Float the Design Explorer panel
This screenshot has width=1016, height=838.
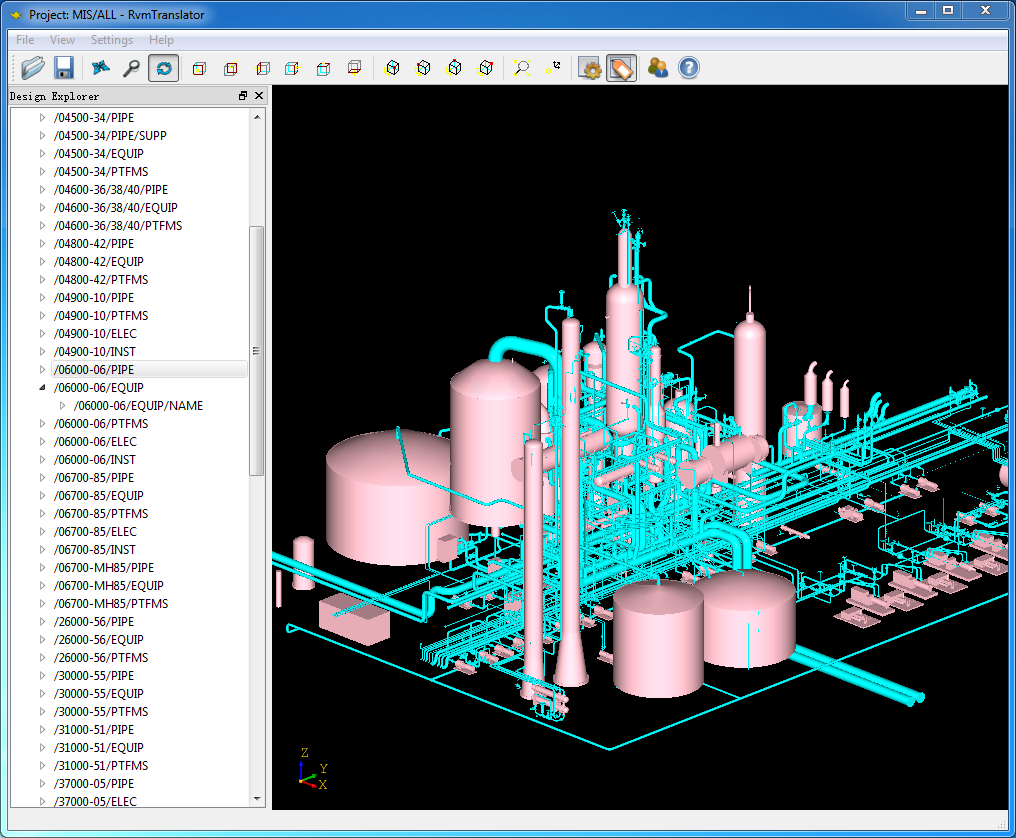click(x=243, y=96)
